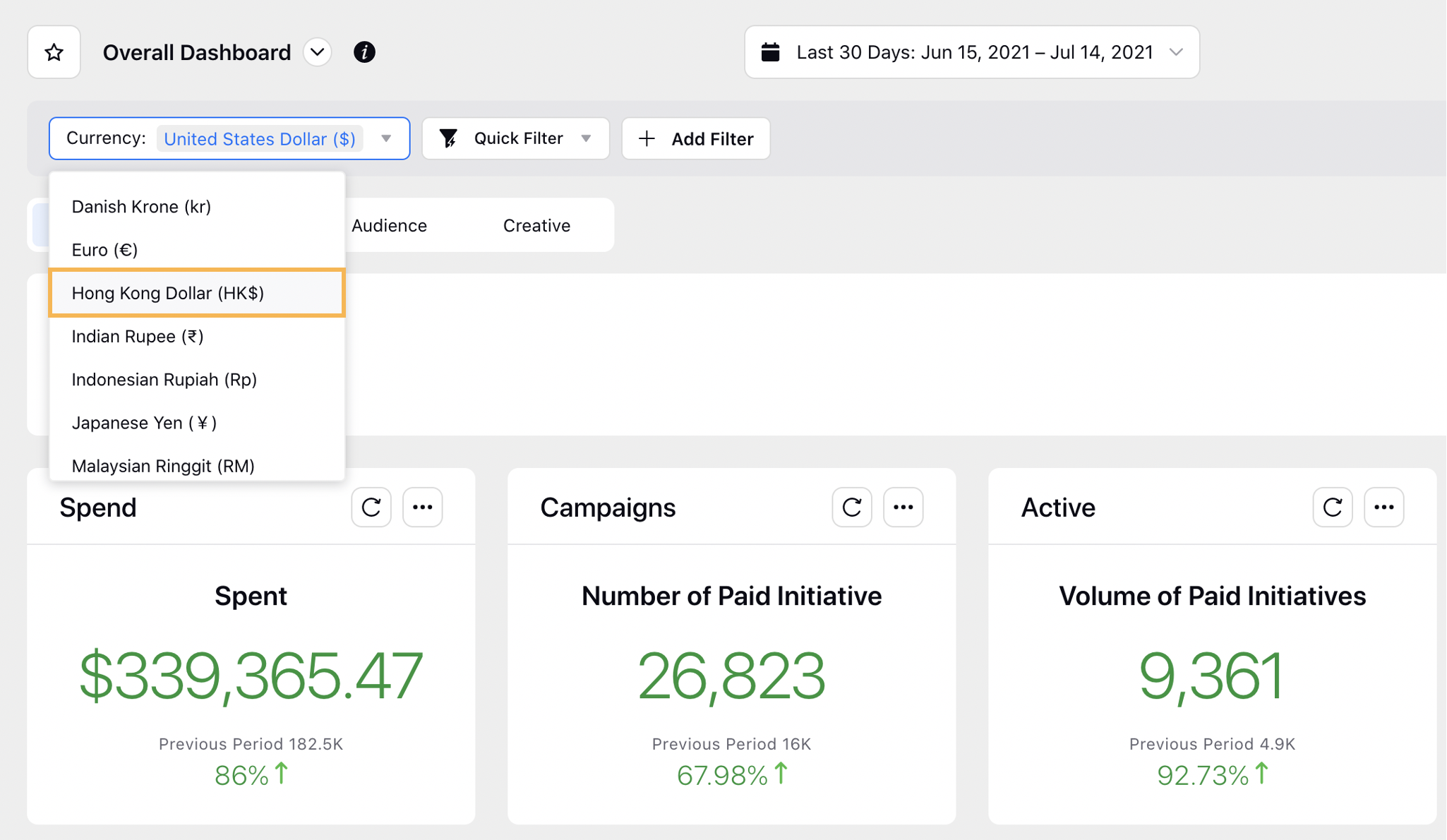Refresh the Active widget
The height and width of the screenshot is (840, 1447).
pyautogui.click(x=1333, y=507)
